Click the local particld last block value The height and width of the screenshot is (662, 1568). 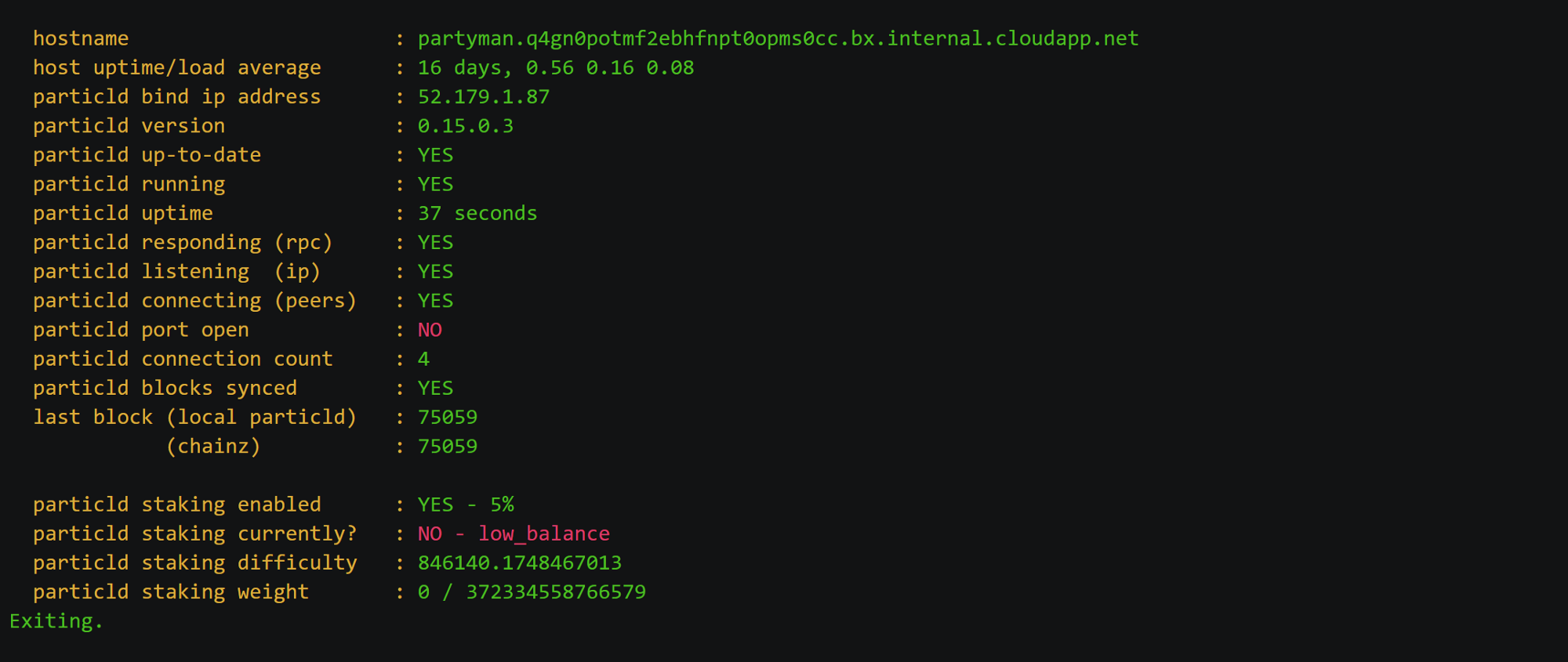(x=448, y=417)
